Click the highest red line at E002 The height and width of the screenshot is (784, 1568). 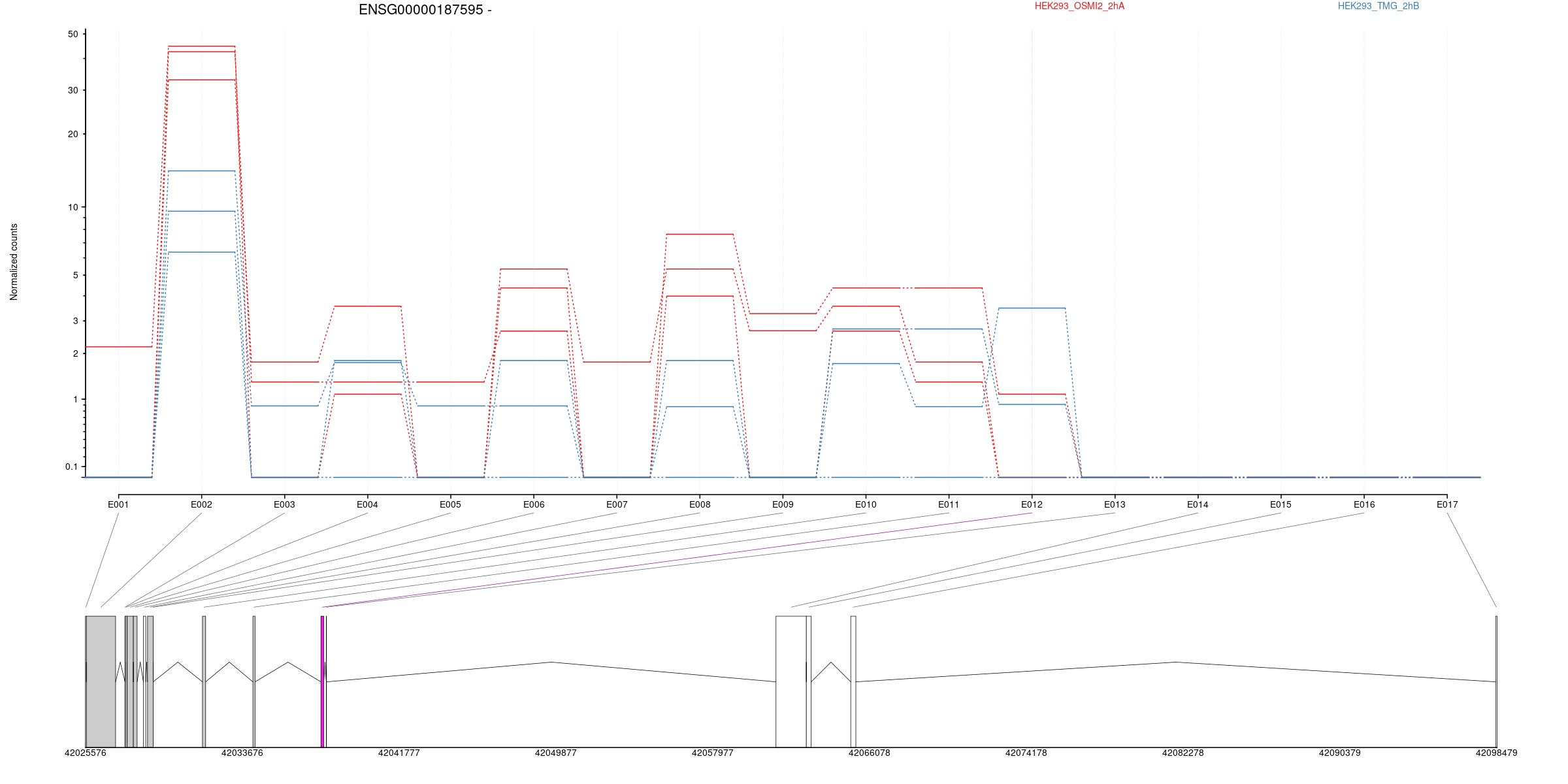point(201,46)
